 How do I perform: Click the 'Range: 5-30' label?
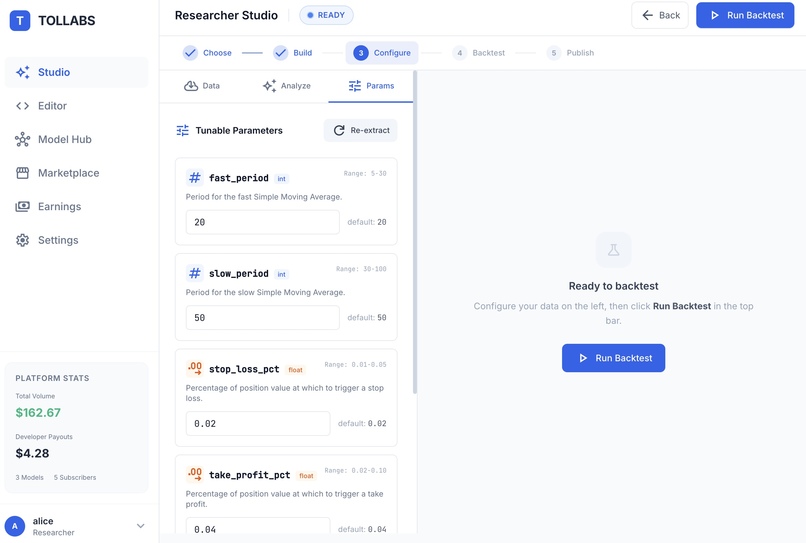pyautogui.click(x=365, y=174)
